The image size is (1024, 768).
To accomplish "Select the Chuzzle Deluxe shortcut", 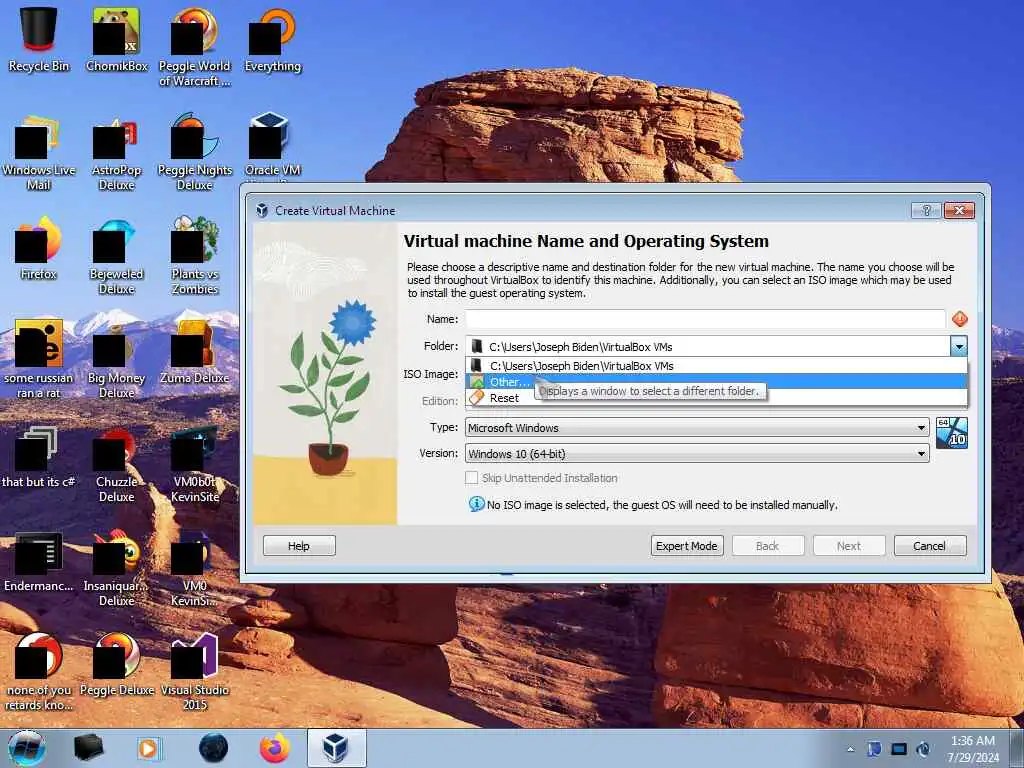I will (x=116, y=464).
